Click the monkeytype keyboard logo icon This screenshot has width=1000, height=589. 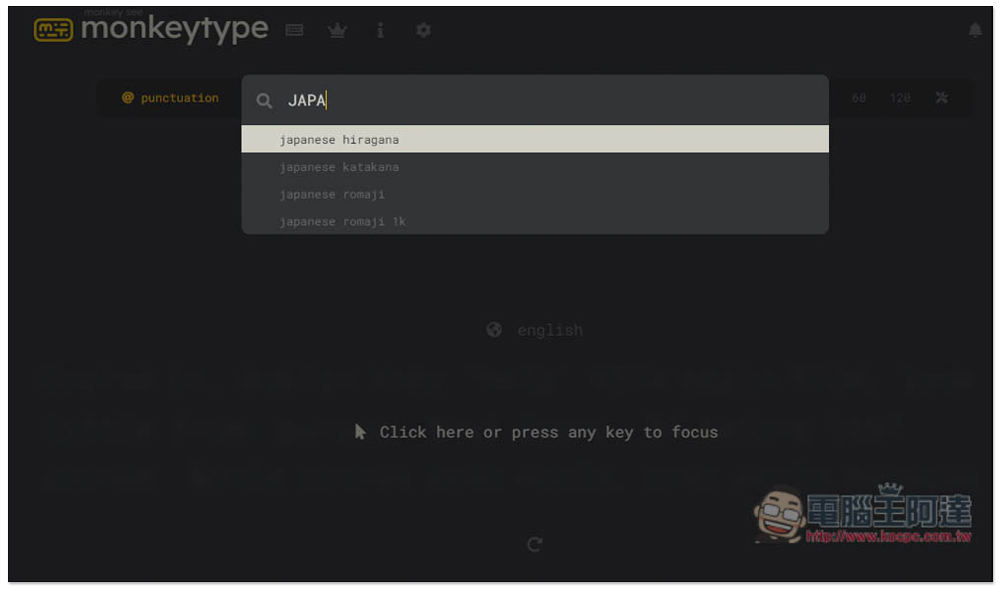point(54,30)
